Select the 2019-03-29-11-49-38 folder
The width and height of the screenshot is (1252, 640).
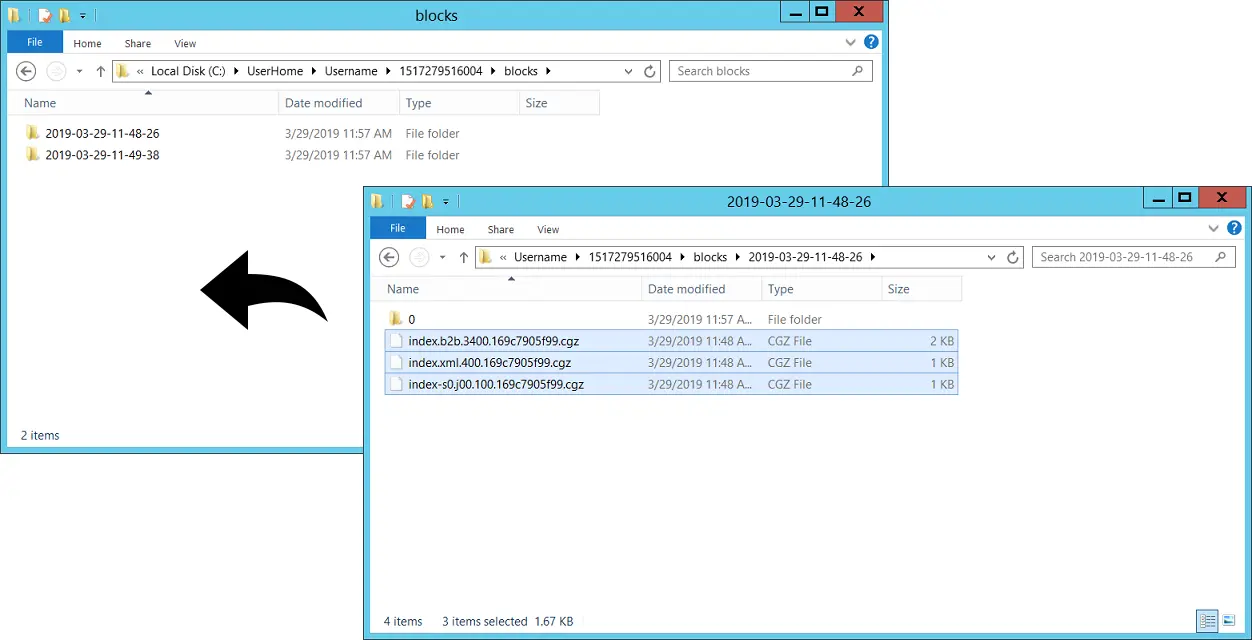pos(101,155)
